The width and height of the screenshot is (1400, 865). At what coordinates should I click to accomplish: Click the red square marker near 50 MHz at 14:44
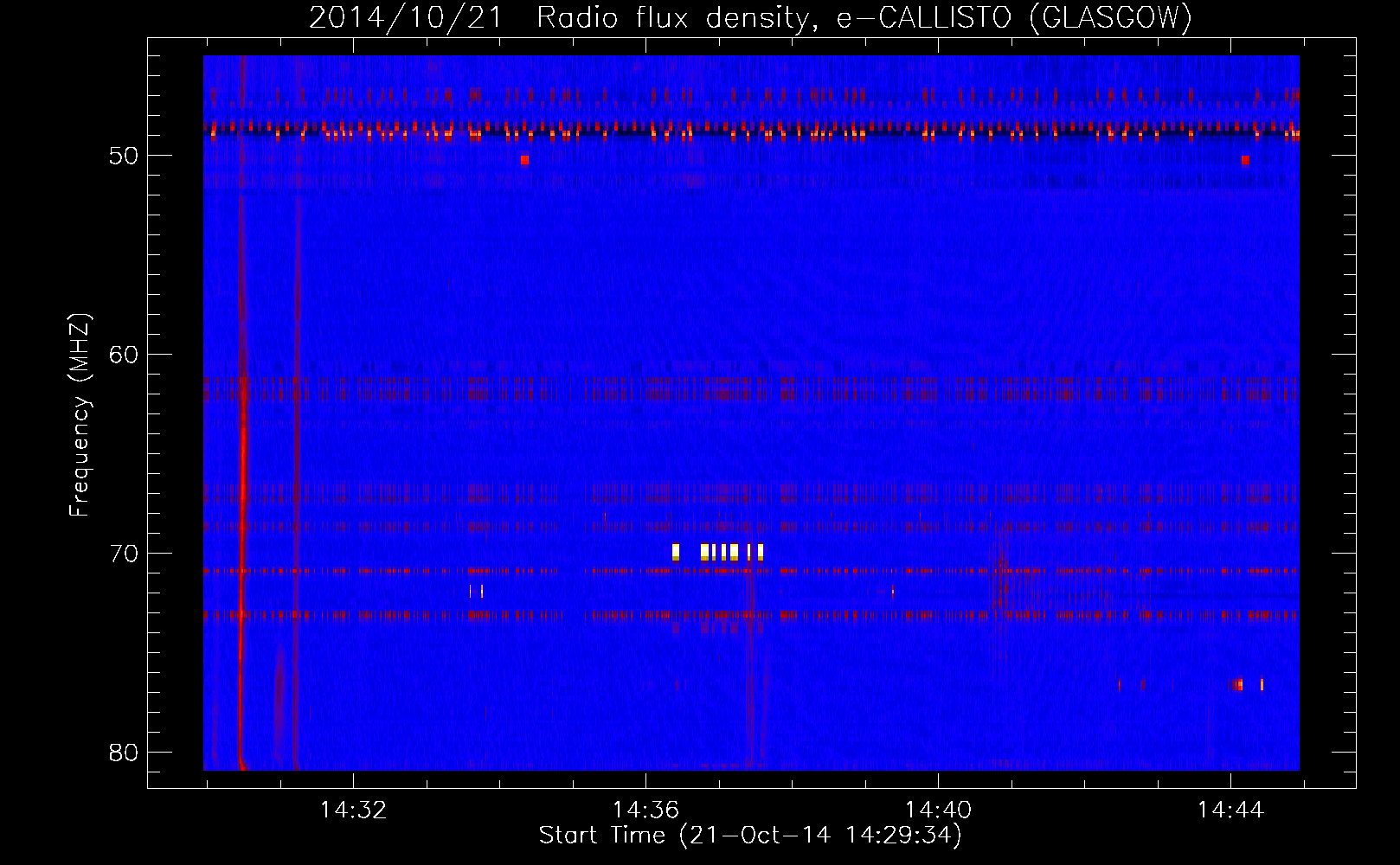click(1245, 160)
